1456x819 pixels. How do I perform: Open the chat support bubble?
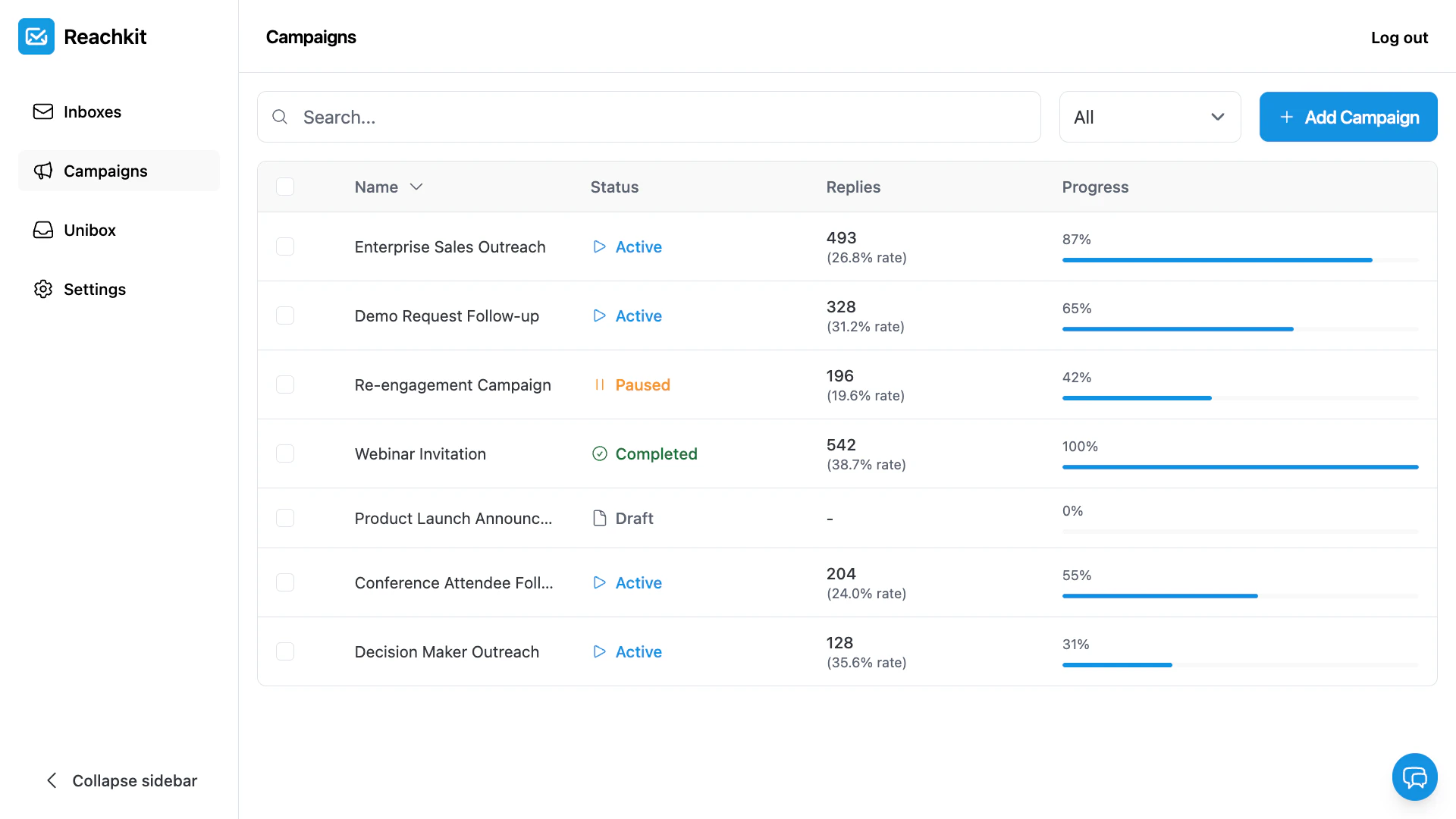(x=1414, y=777)
